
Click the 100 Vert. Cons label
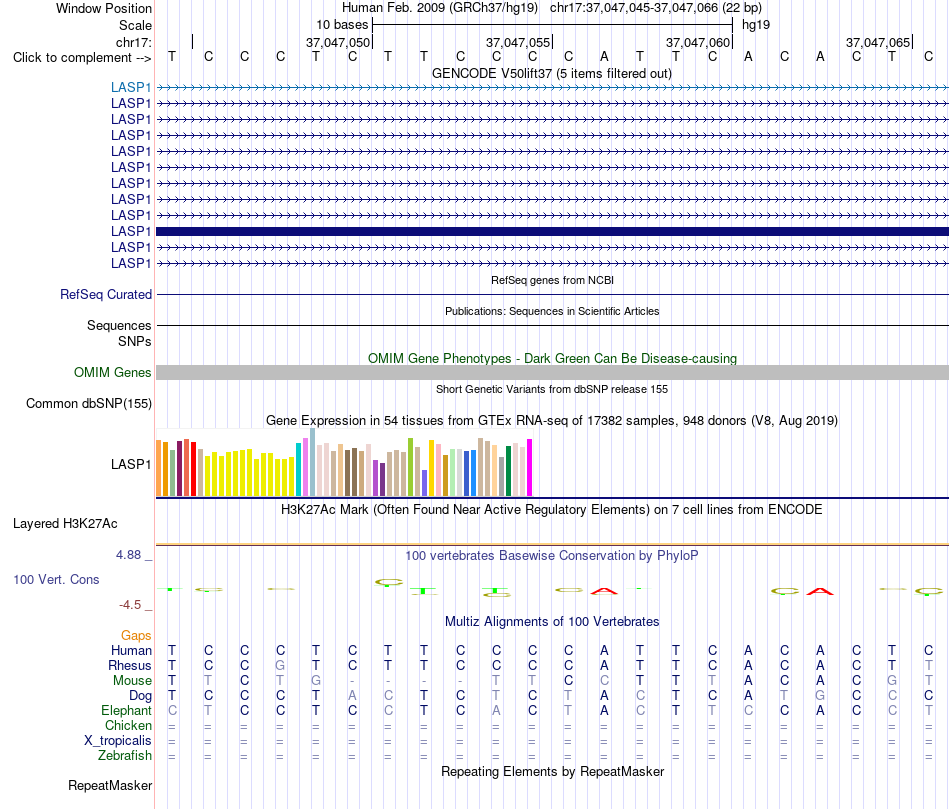click(56, 580)
